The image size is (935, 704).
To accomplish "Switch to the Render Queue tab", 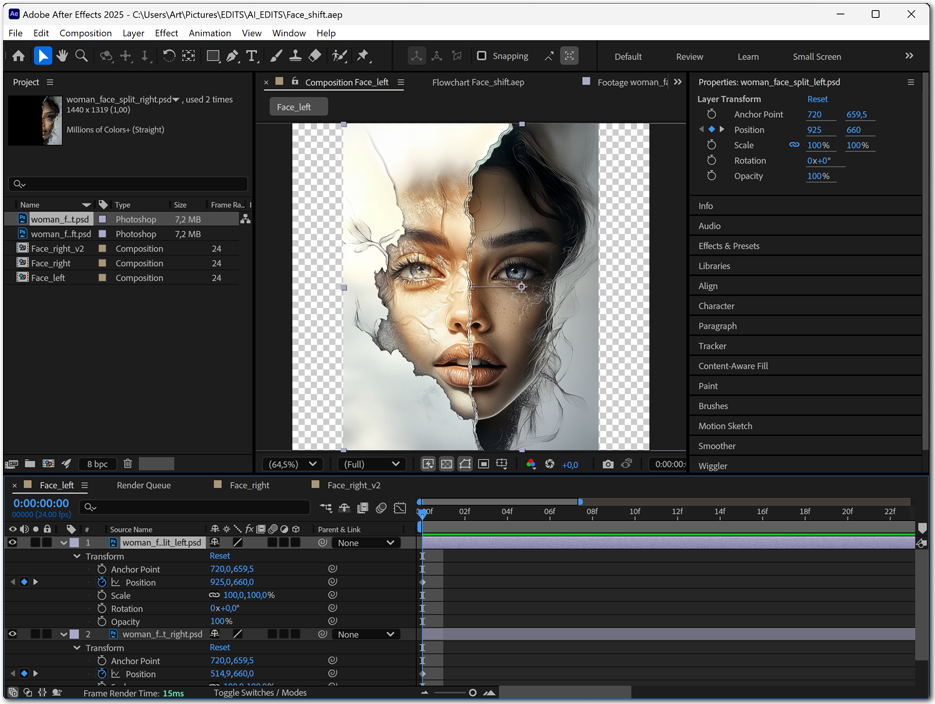I will tap(144, 485).
